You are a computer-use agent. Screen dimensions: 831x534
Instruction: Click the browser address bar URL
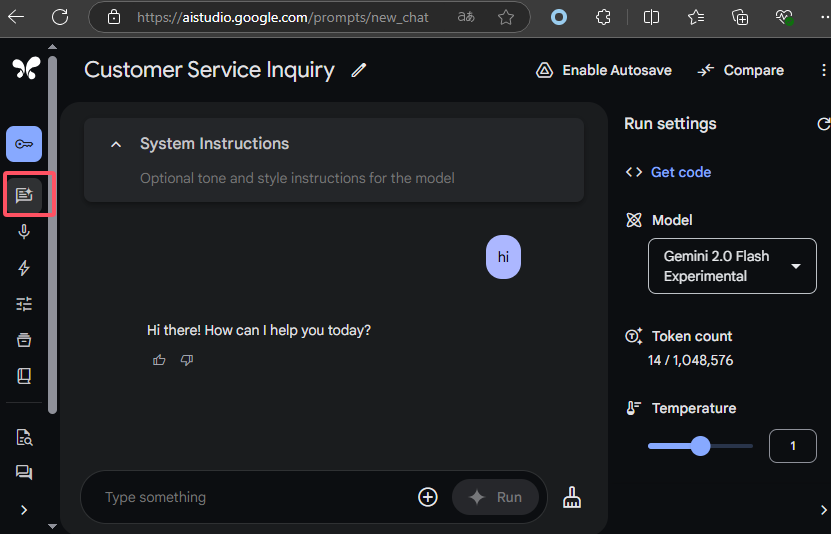tap(282, 17)
